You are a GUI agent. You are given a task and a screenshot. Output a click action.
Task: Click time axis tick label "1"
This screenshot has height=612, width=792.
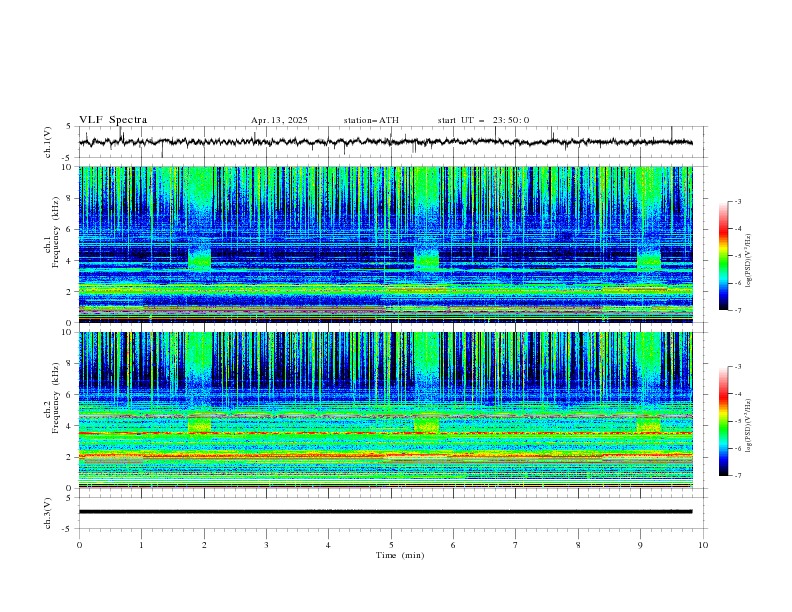click(141, 545)
